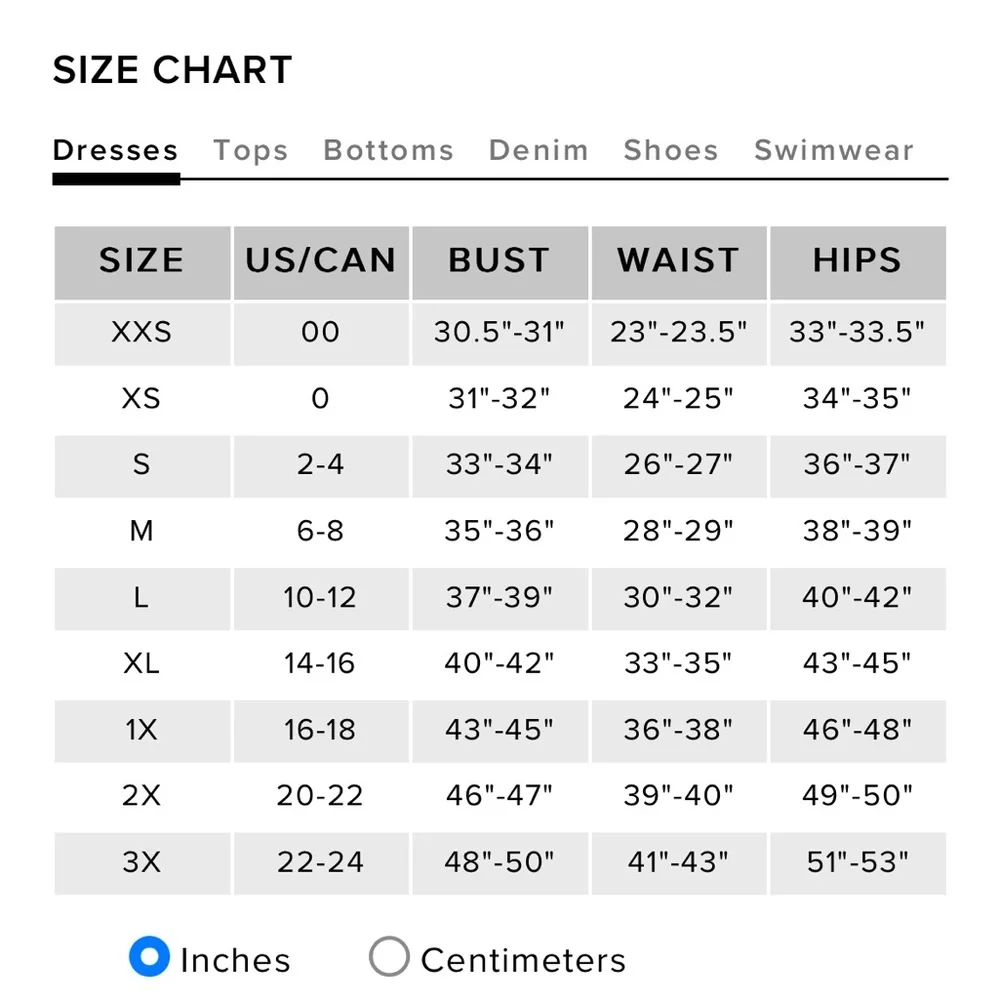Show the Denim size chart
This screenshot has height=1000, width=1000.
(x=538, y=151)
